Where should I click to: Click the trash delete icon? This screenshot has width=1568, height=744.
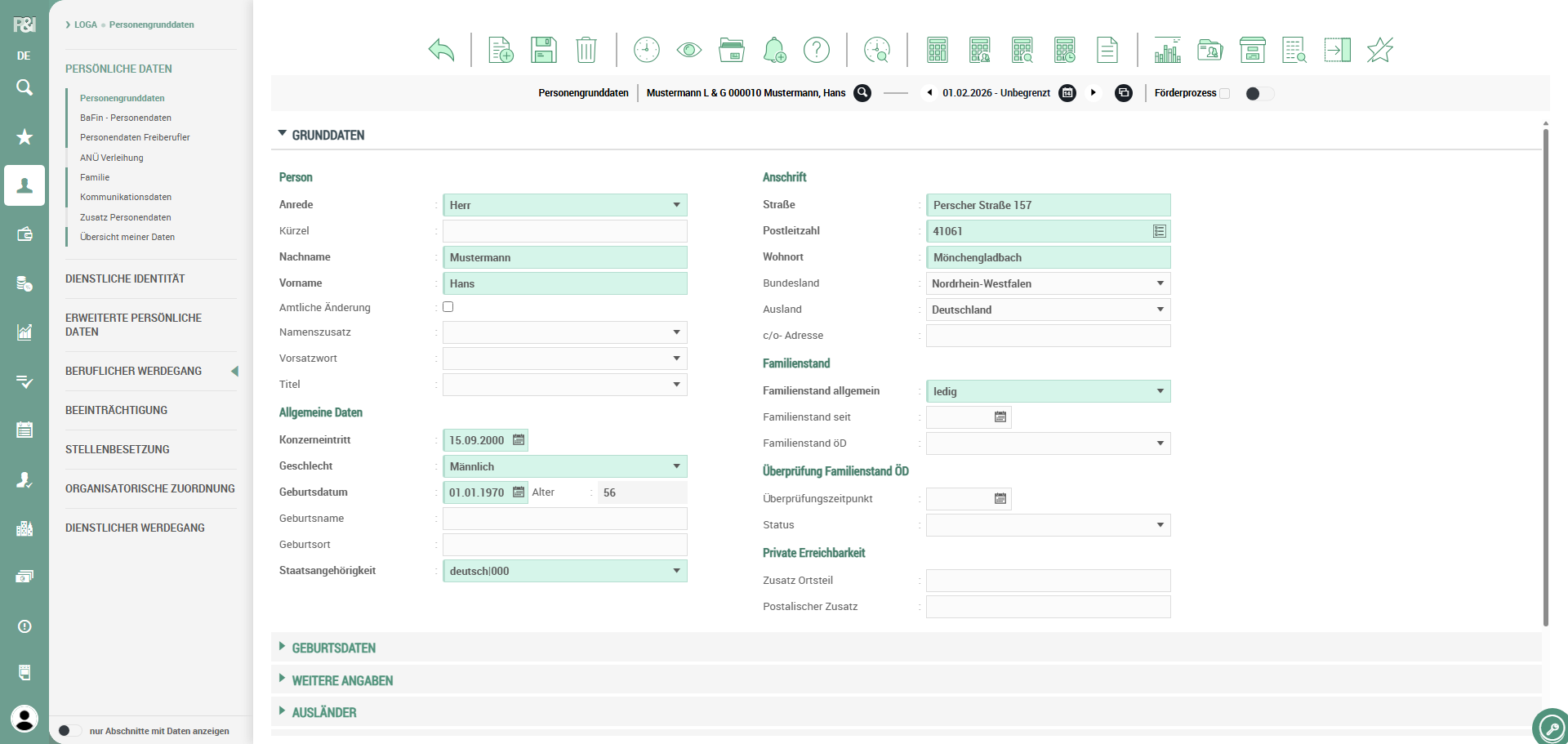pos(586,50)
